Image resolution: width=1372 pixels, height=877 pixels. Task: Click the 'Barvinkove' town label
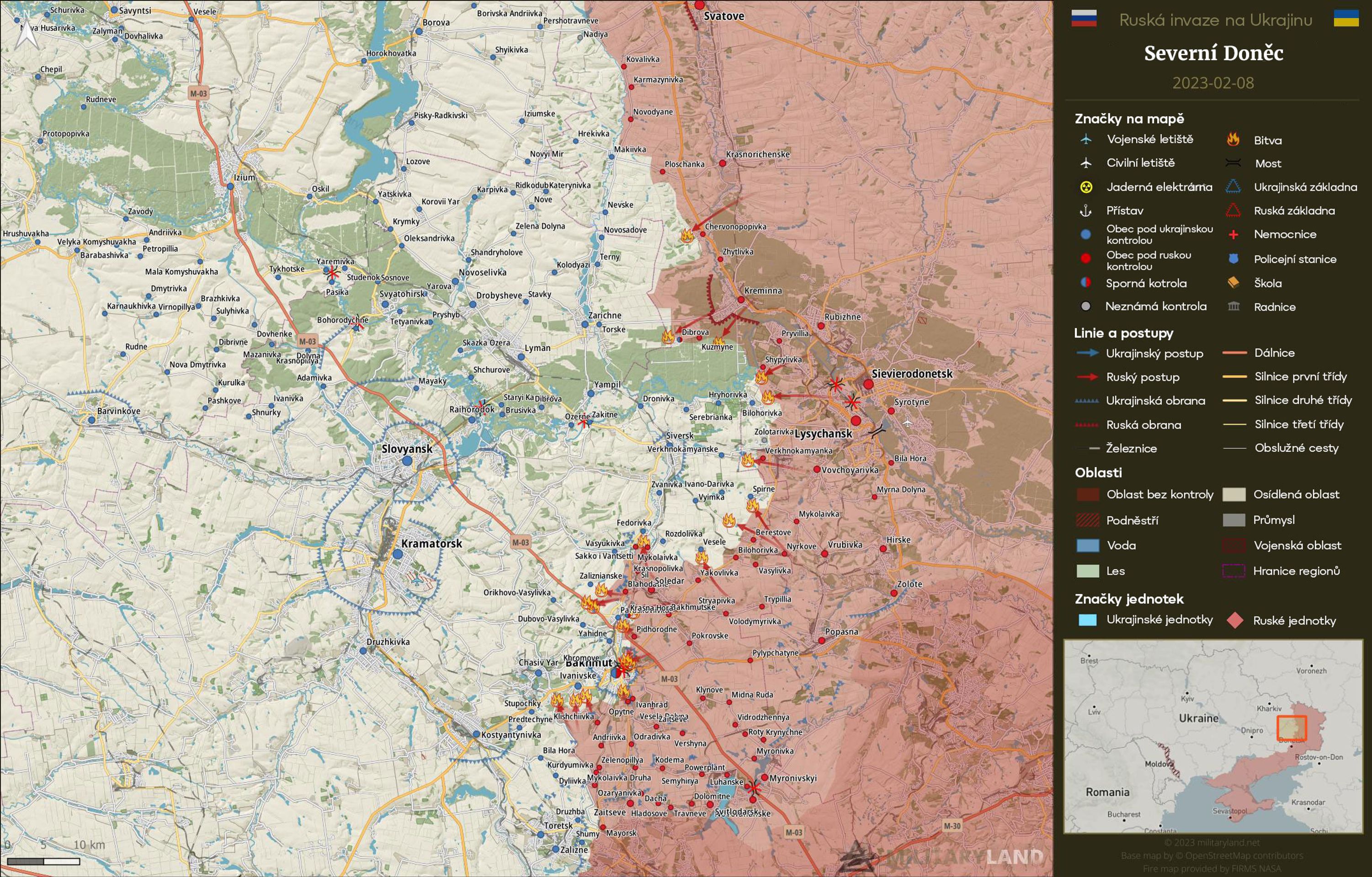point(118,411)
